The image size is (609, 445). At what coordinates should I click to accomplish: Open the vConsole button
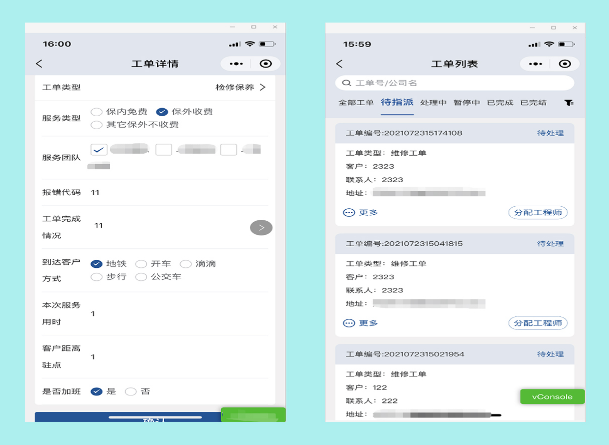click(x=552, y=396)
